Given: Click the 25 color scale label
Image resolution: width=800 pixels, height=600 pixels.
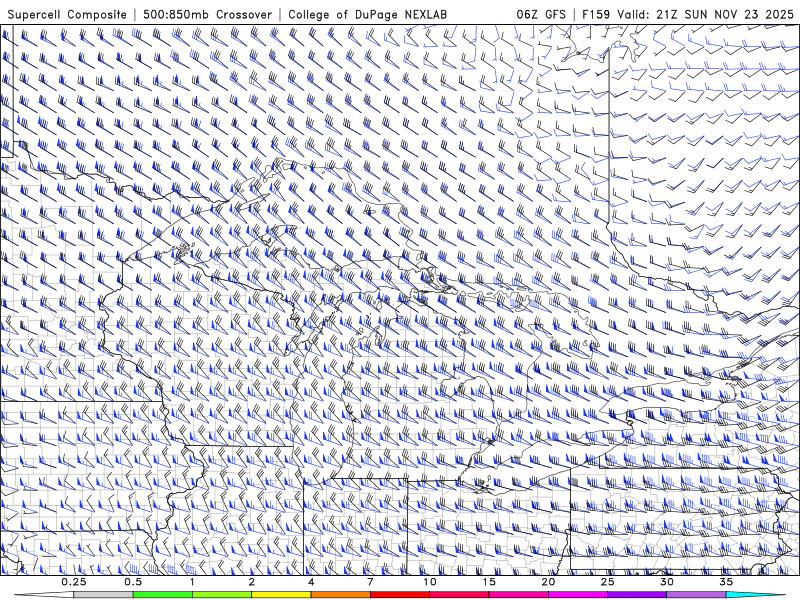Looking at the screenshot, I should tap(608, 582).
